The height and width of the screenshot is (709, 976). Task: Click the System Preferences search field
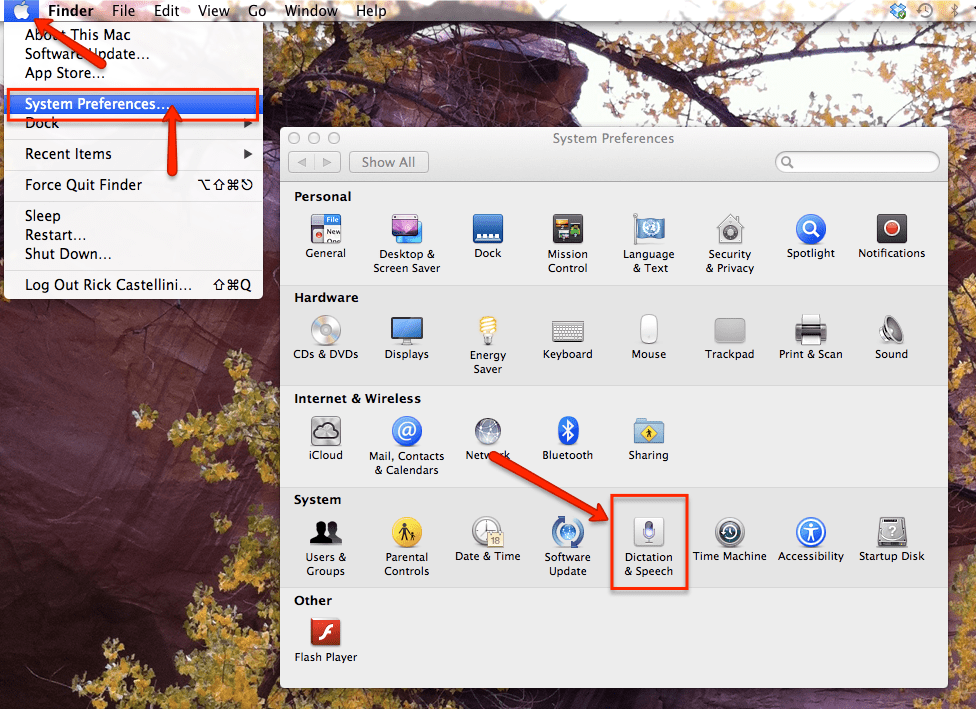tap(857, 162)
